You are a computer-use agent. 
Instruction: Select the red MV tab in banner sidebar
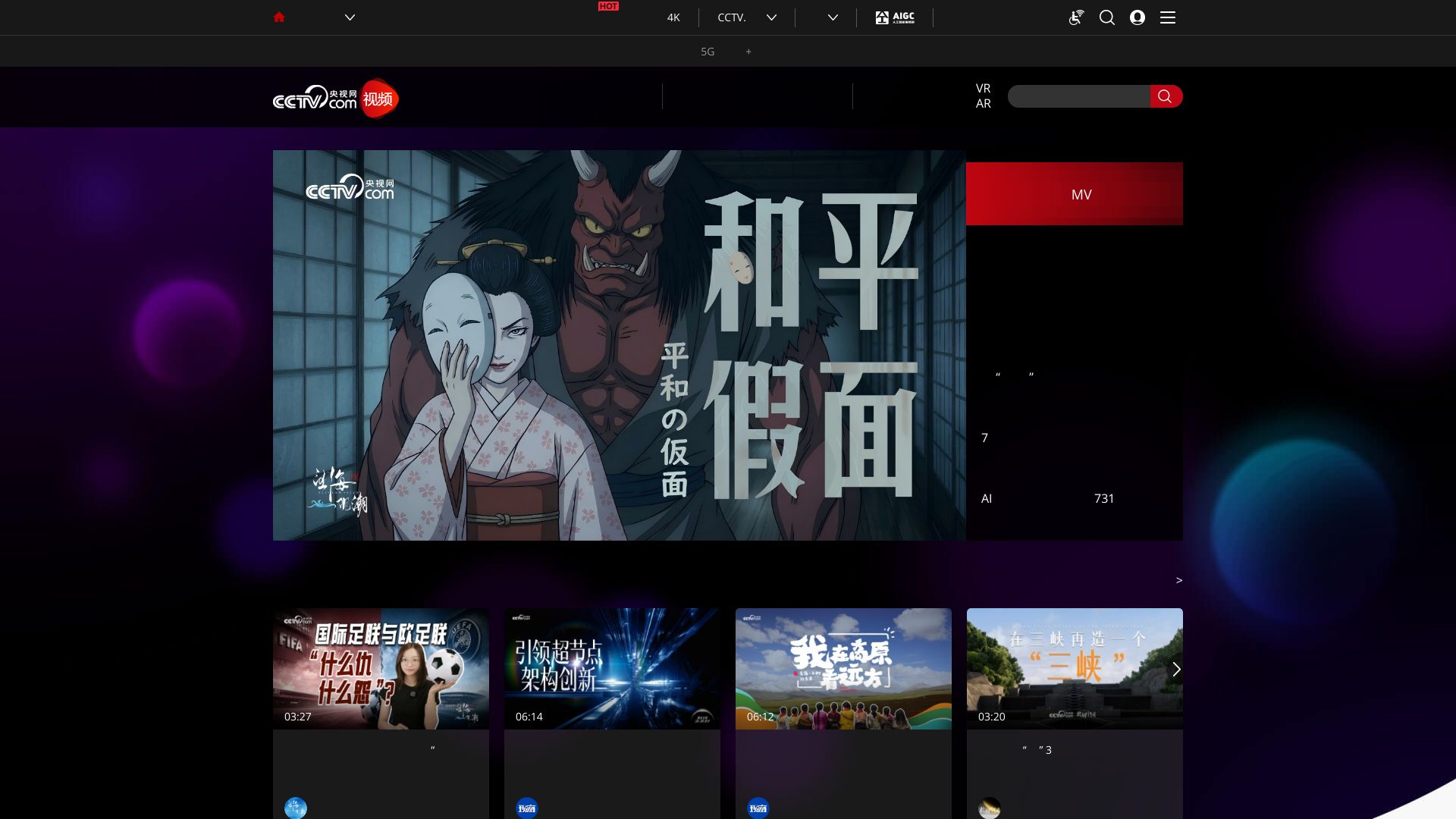point(1075,193)
